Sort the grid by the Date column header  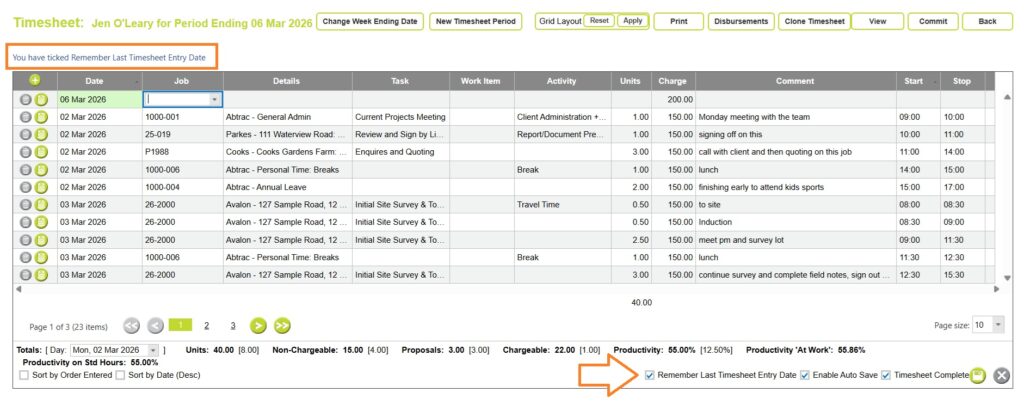point(94,81)
